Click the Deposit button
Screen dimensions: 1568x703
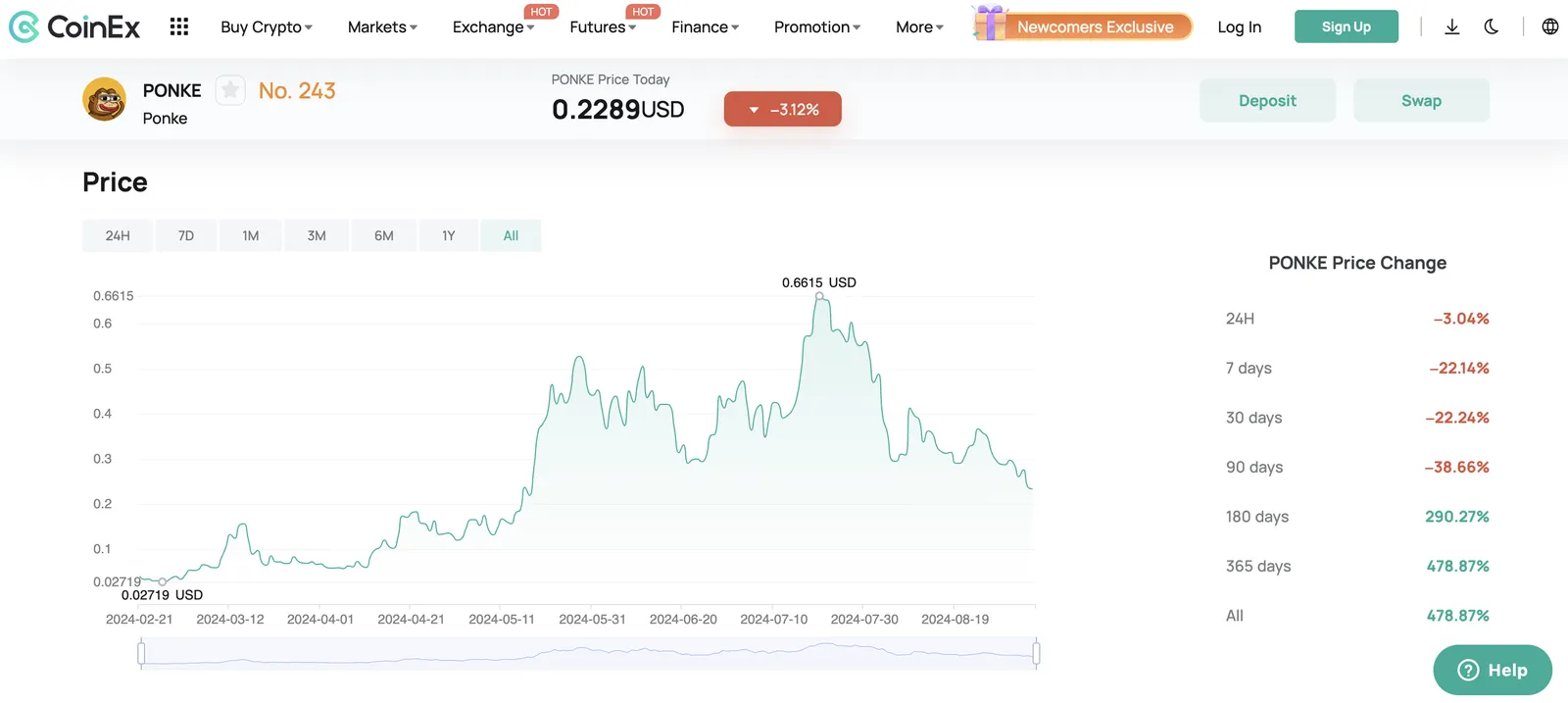pyautogui.click(x=1267, y=100)
